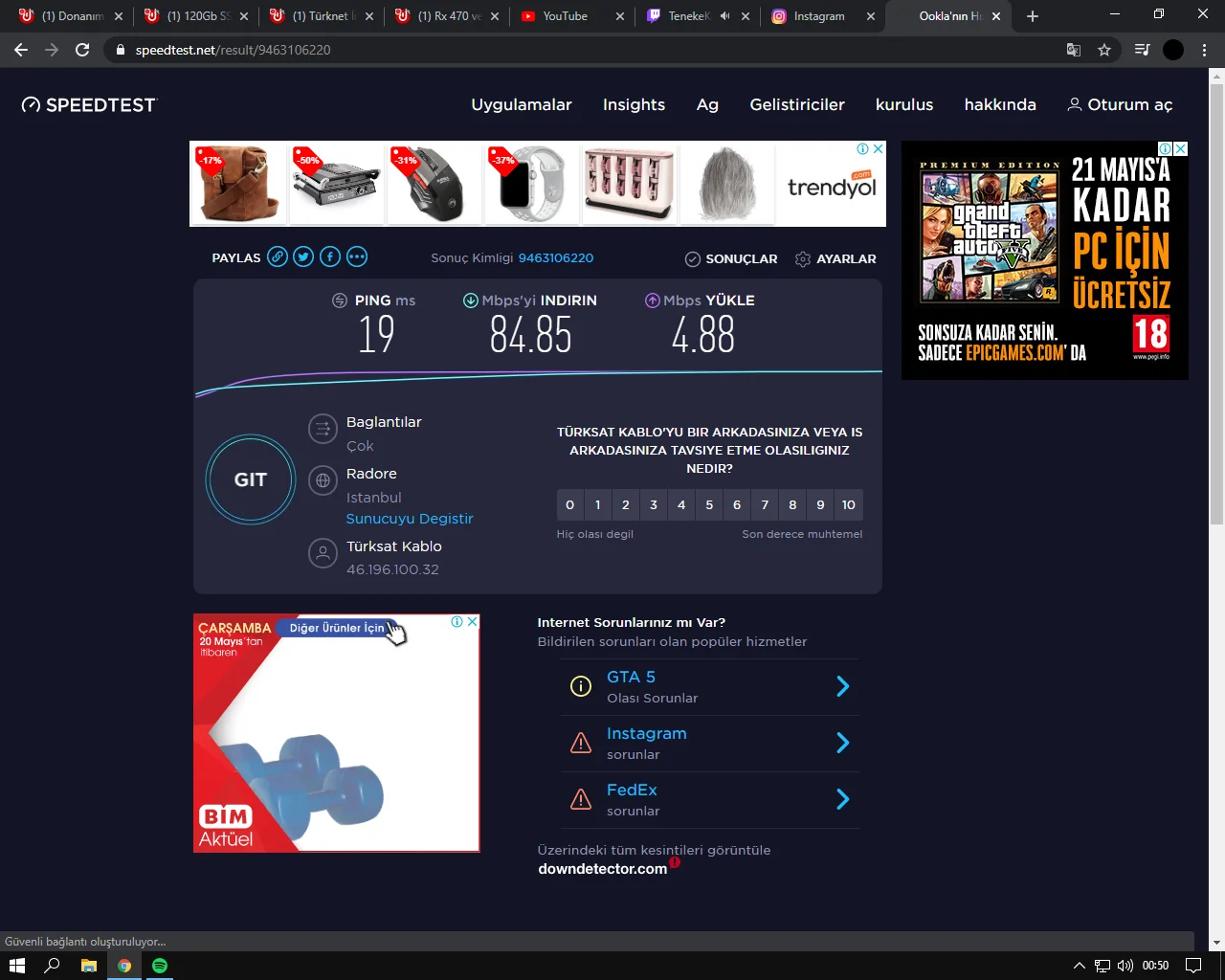
Task: Open kurulus menu item
Action: pos(904,105)
